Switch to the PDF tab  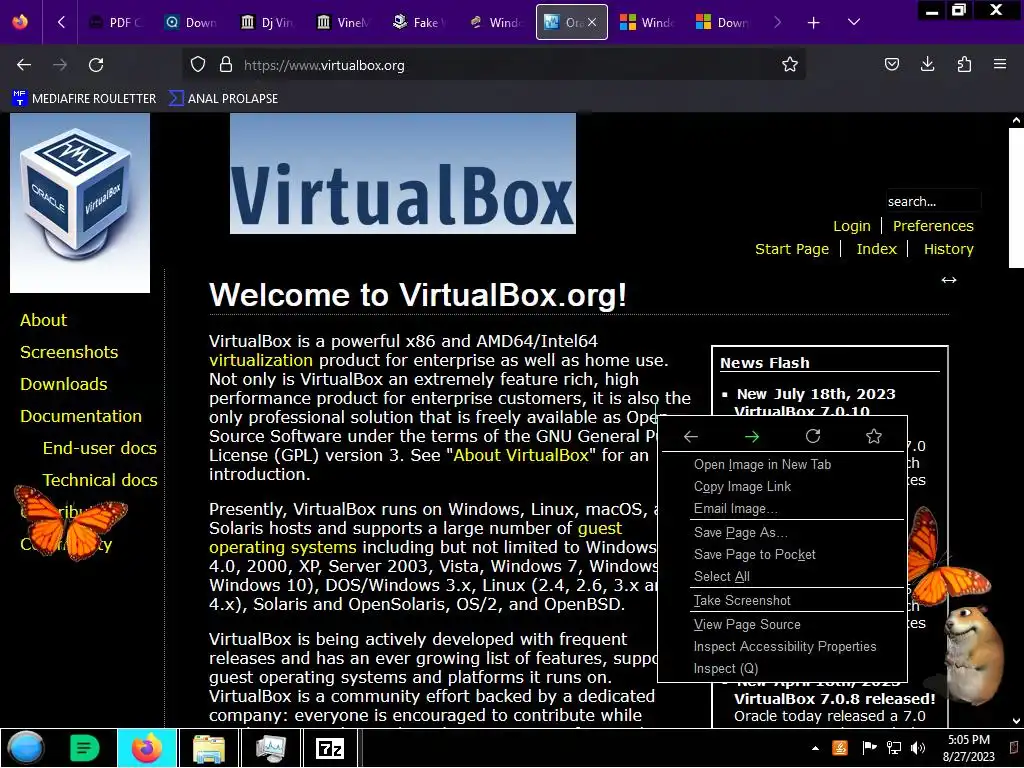coord(115,23)
